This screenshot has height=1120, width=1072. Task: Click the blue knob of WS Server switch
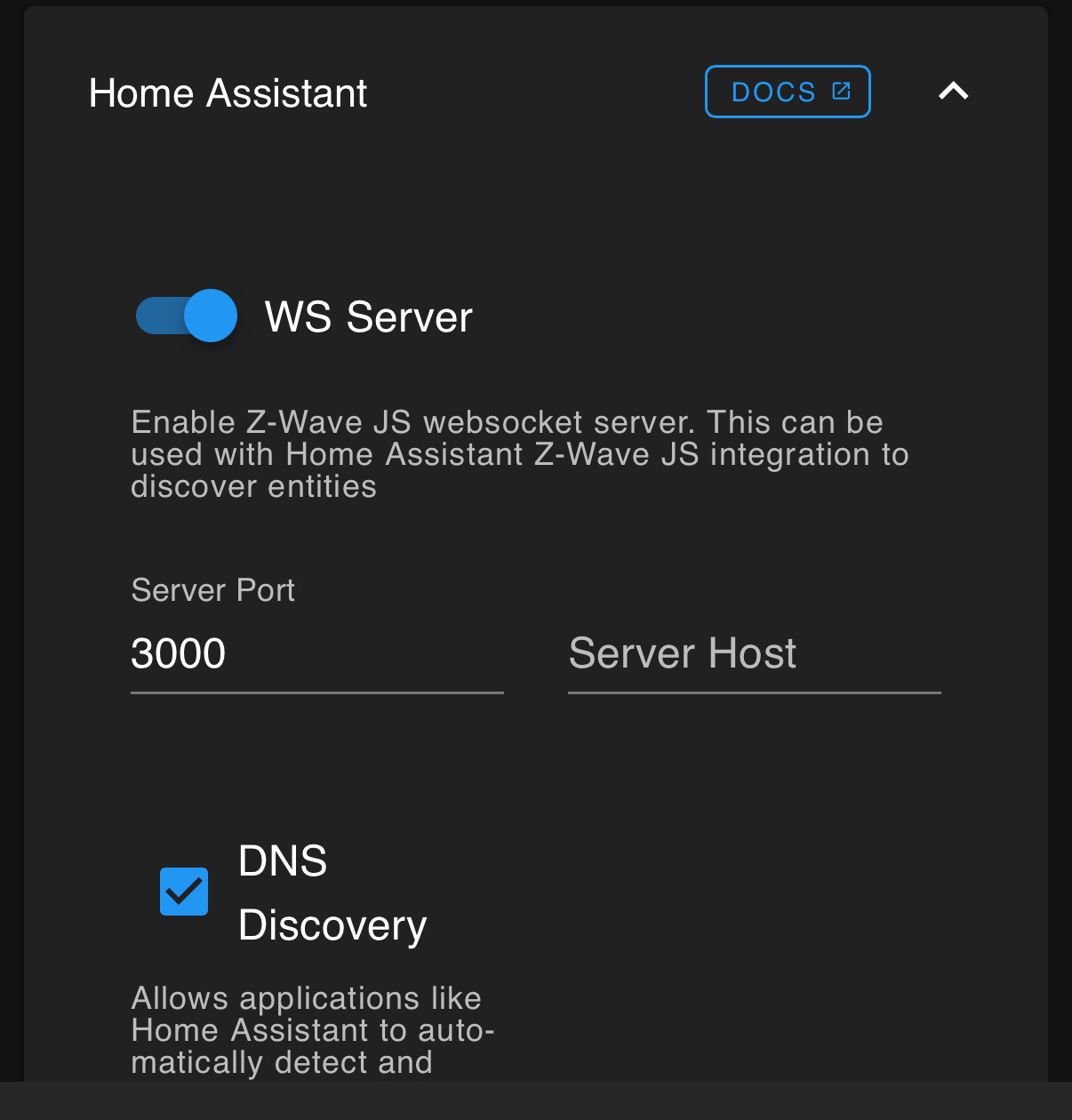pyautogui.click(x=211, y=316)
